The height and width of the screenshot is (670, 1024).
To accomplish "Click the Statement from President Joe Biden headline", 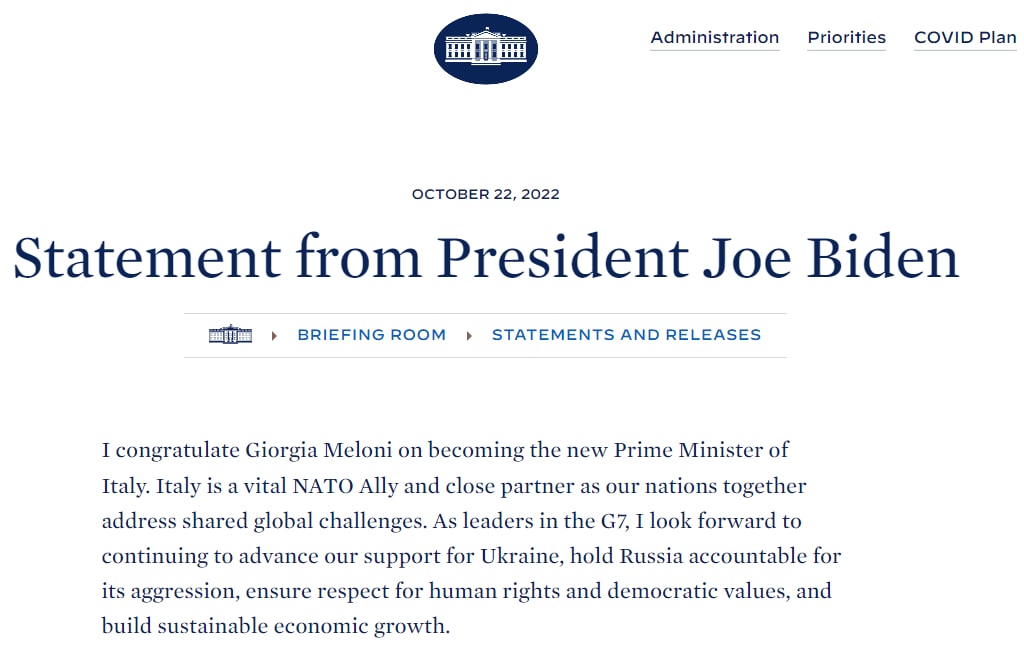I will [x=485, y=257].
